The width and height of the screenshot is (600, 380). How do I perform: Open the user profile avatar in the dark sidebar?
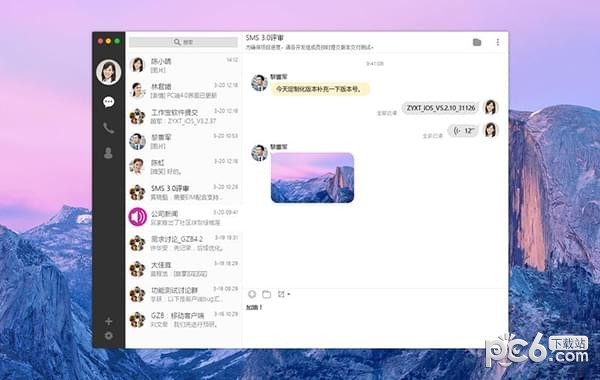coord(109,72)
